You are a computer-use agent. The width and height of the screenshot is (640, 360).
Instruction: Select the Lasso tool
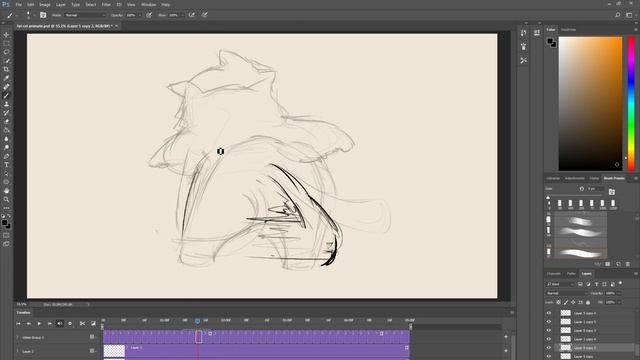pos(6,52)
